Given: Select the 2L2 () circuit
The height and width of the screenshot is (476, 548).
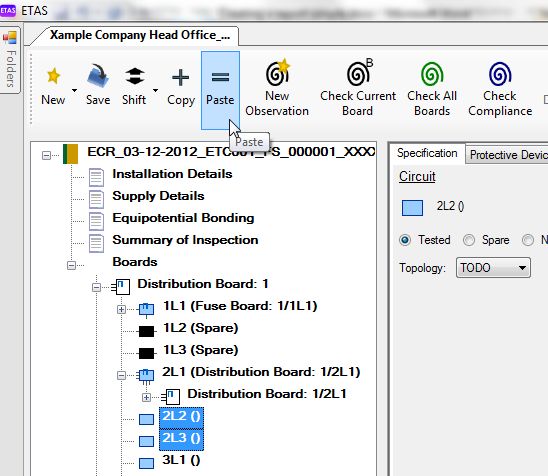Looking at the screenshot, I should (x=181, y=418).
